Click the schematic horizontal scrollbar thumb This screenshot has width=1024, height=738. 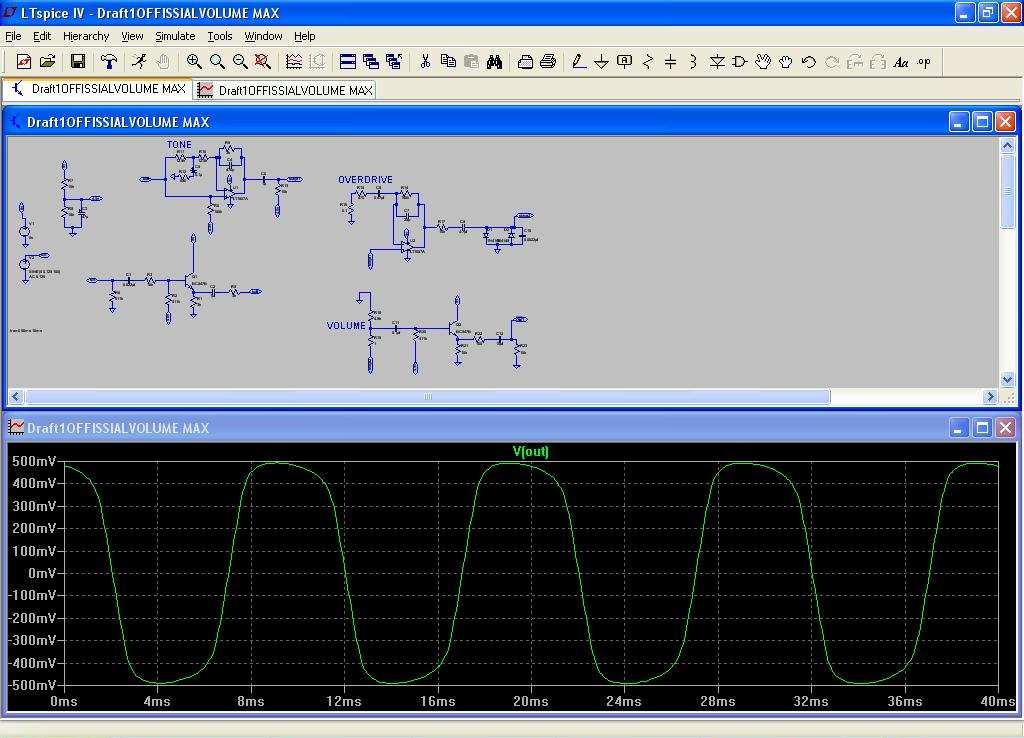(428, 396)
